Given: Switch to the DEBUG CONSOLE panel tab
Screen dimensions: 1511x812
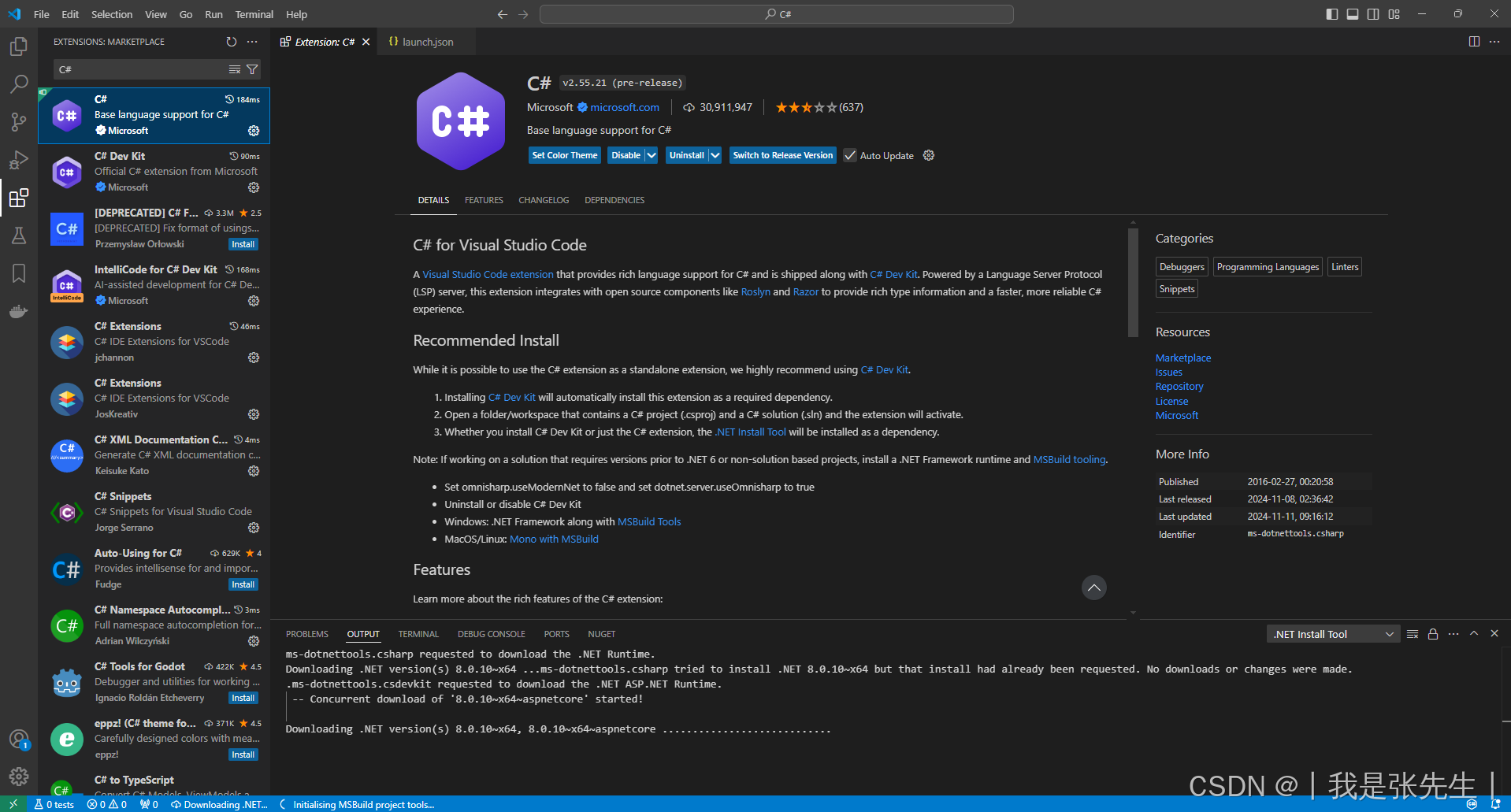Looking at the screenshot, I should tap(491, 634).
